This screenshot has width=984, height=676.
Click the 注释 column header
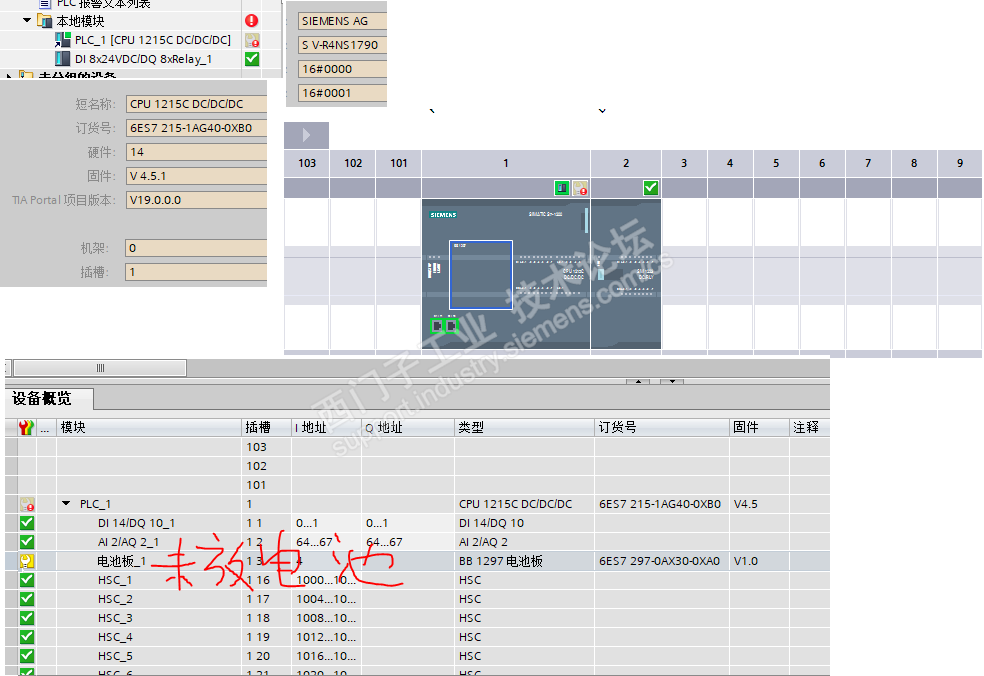point(809,427)
